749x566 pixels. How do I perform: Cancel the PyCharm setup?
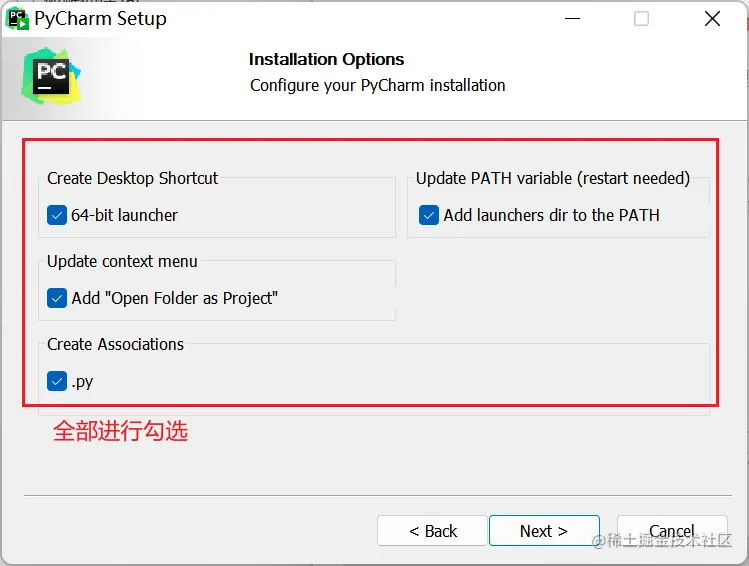coord(672,531)
